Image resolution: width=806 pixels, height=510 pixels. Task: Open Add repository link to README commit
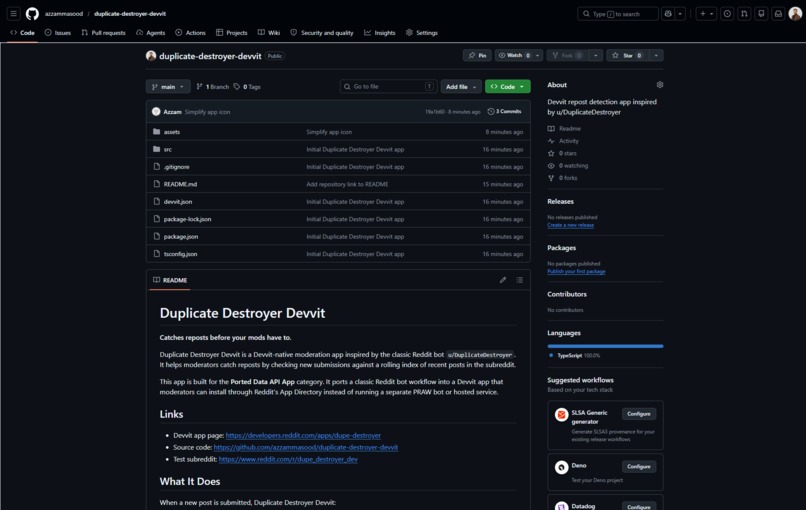[347, 185]
